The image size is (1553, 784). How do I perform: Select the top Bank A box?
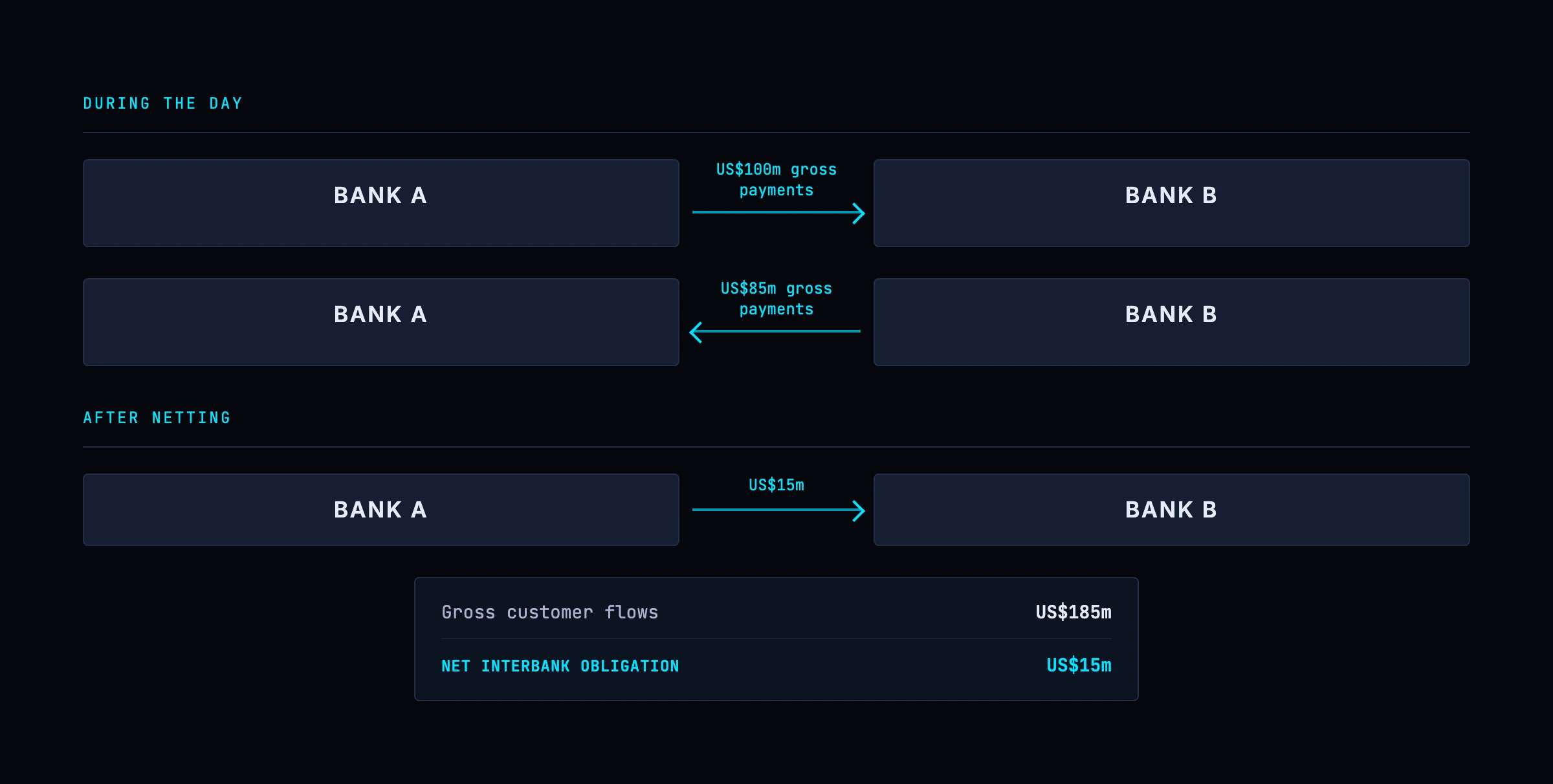[381, 203]
